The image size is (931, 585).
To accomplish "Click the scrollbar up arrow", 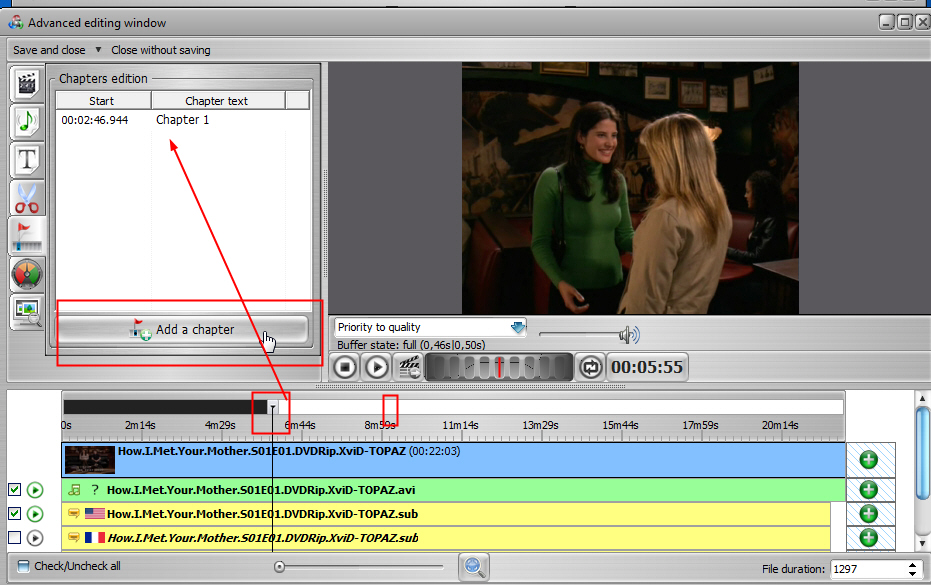I will [x=922, y=397].
